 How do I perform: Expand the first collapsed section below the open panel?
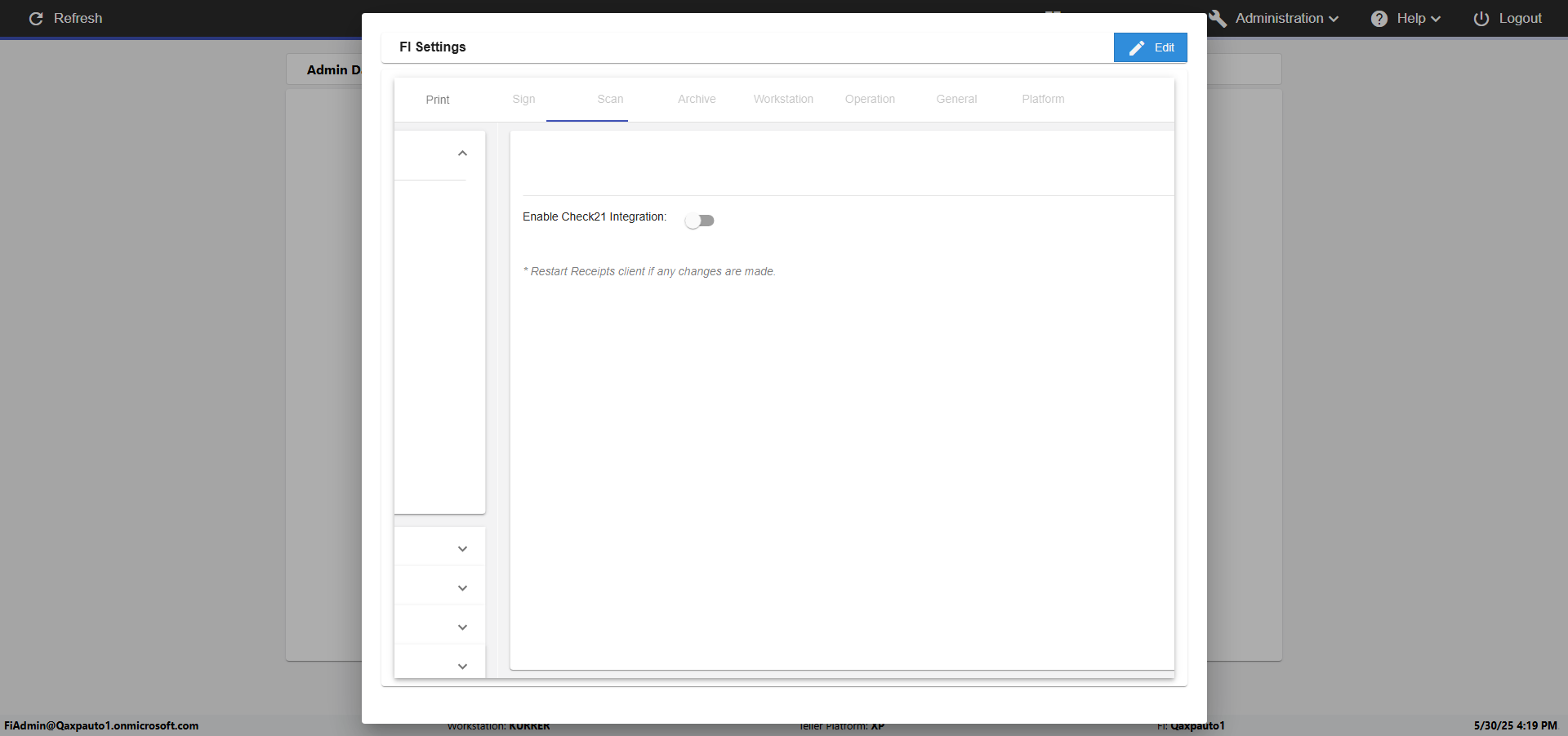point(462,549)
